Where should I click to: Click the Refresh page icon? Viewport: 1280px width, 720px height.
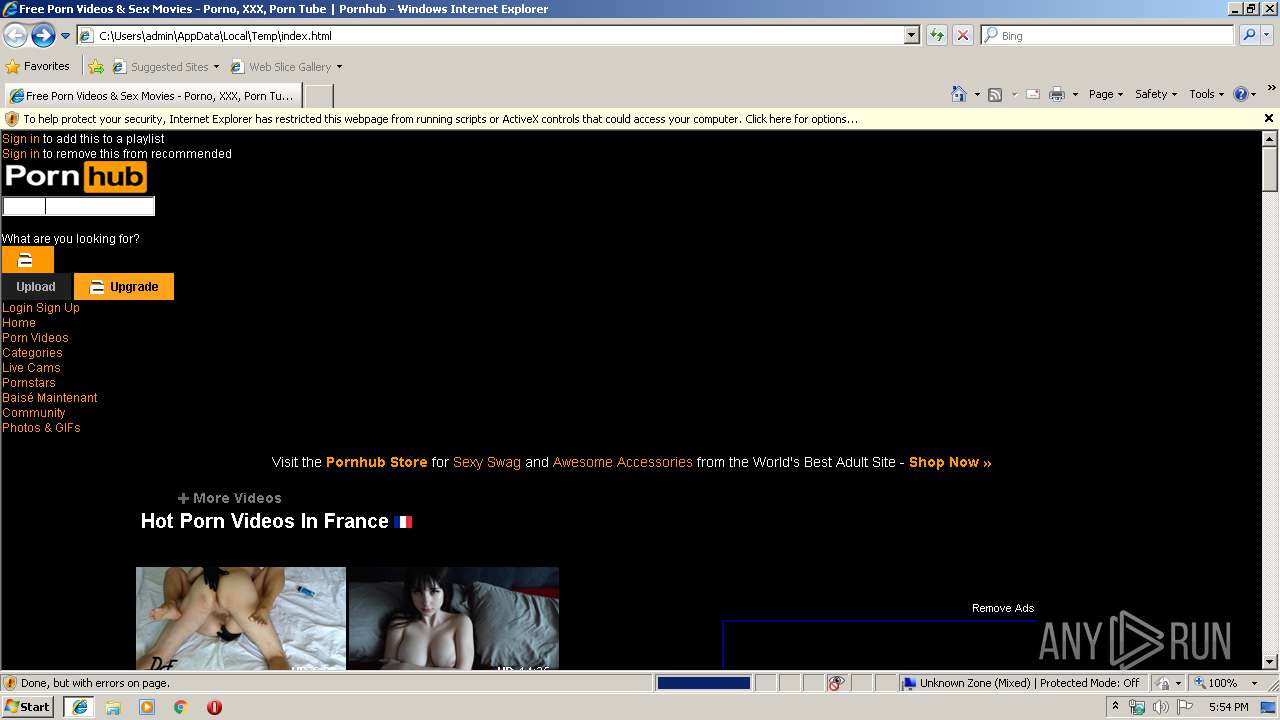937,35
